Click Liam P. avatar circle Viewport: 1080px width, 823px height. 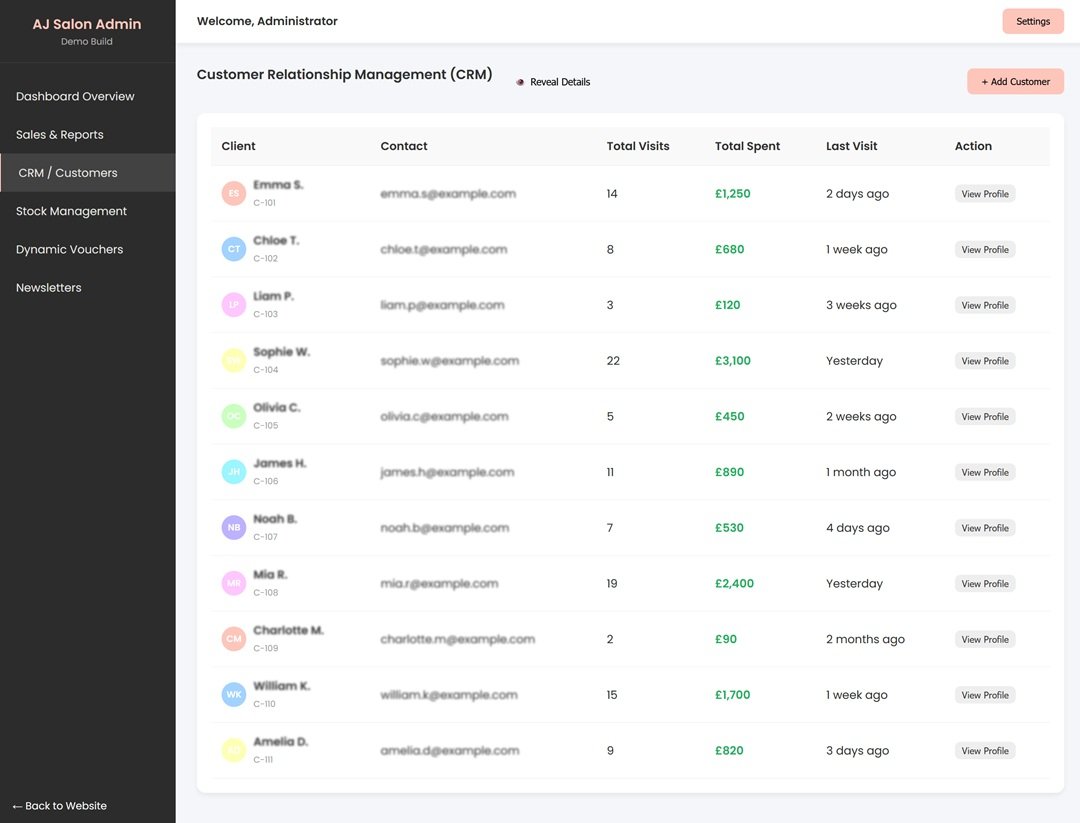pyautogui.click(x=233, y=305)
